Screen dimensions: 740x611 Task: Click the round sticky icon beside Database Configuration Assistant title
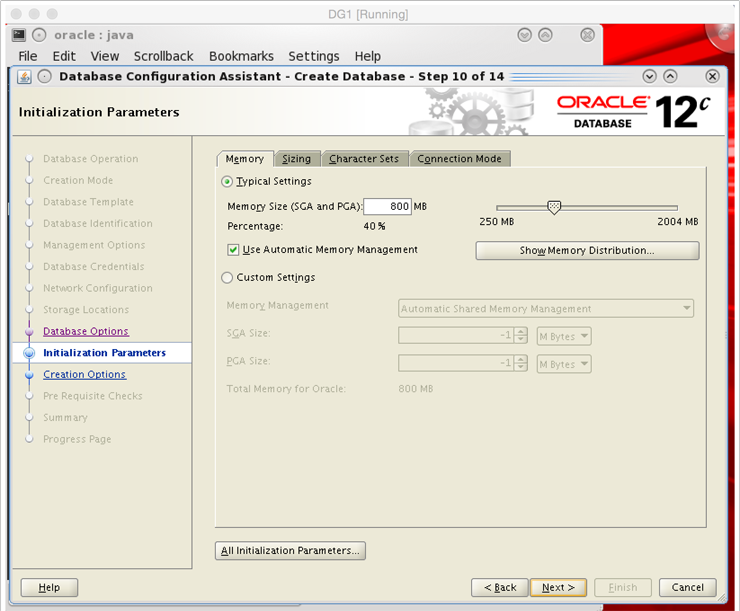coord(44,76)
